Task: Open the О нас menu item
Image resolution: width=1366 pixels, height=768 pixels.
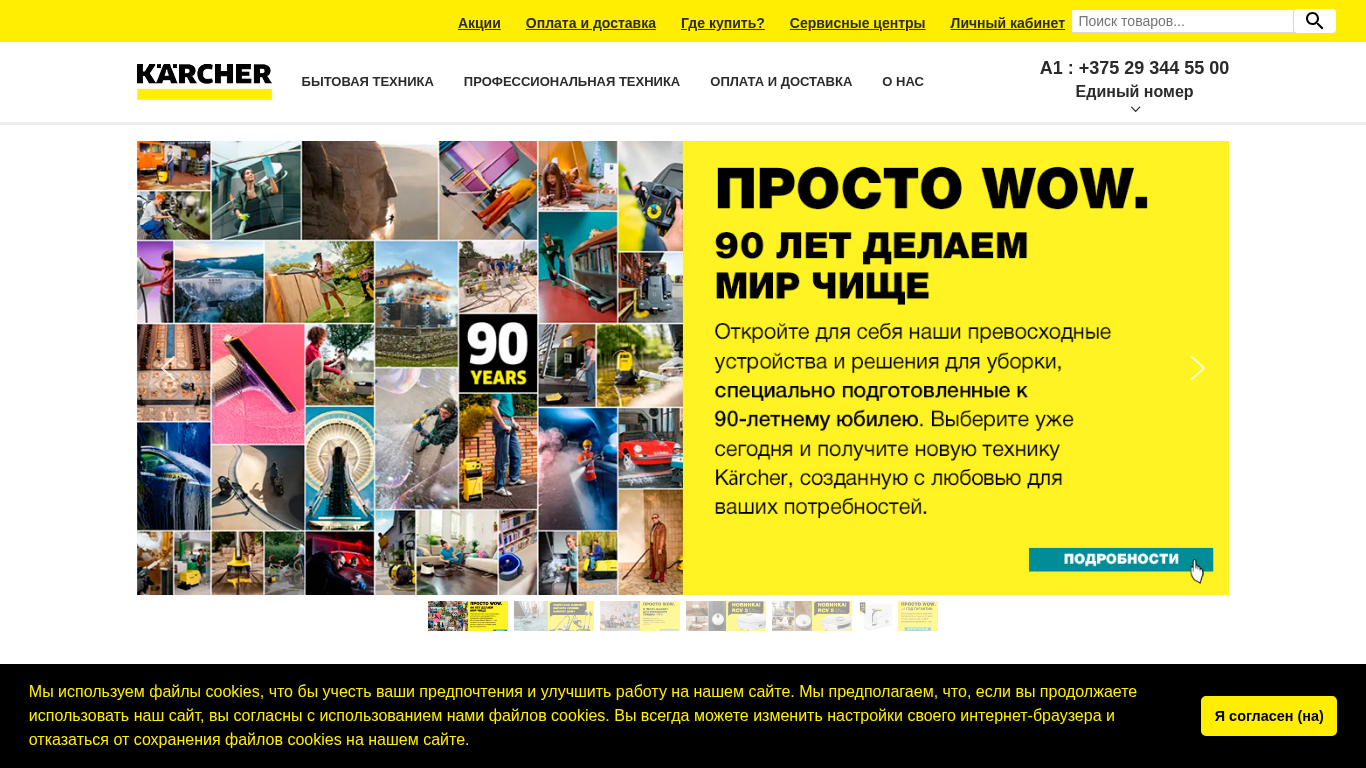Action: tap(903, 82)
